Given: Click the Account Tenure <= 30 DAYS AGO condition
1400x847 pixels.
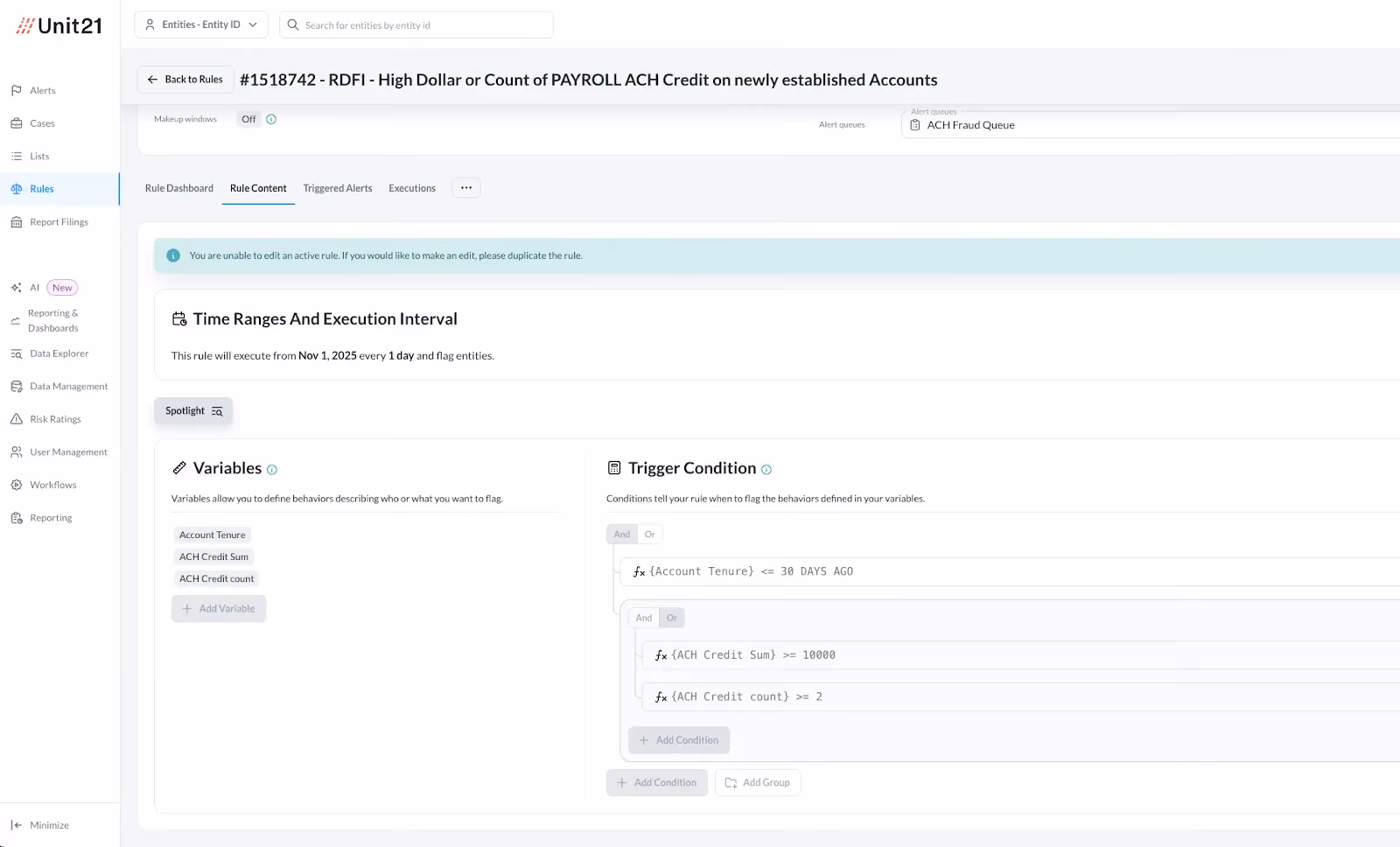Looking at the screenshot, I should click(1010, 572).
